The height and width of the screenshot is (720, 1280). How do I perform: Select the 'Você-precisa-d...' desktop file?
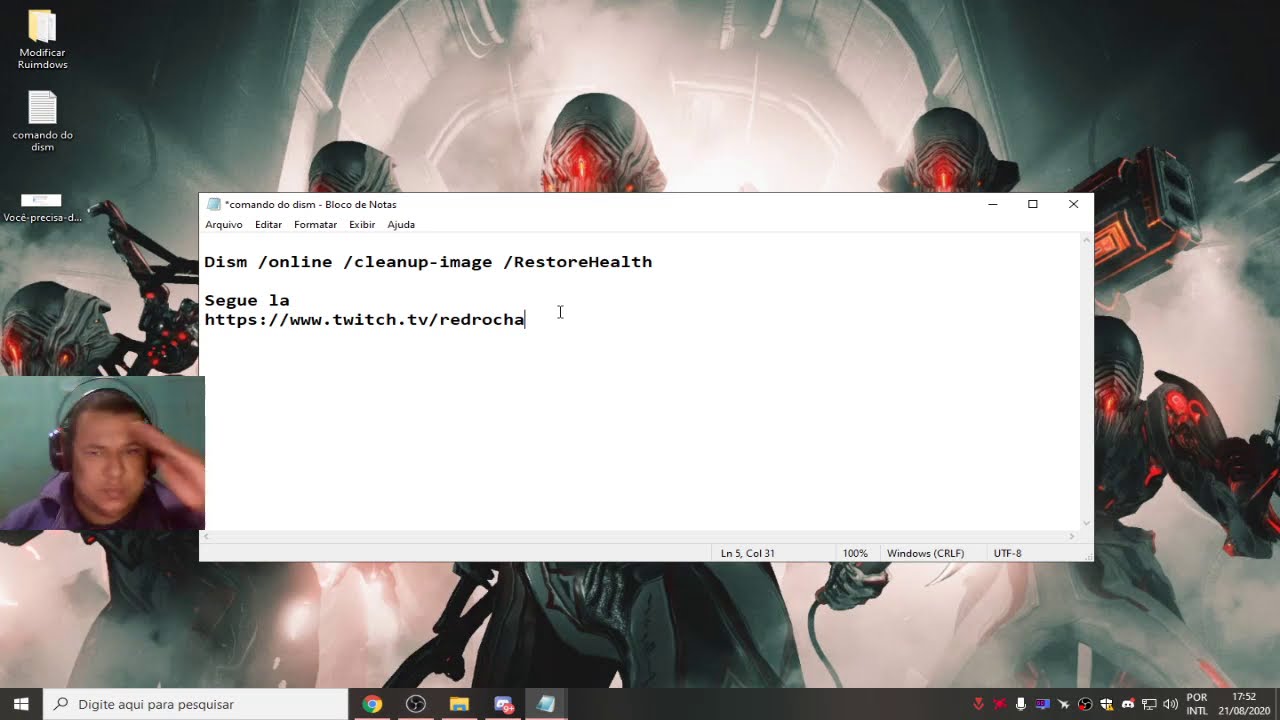[x=42, y=208]
